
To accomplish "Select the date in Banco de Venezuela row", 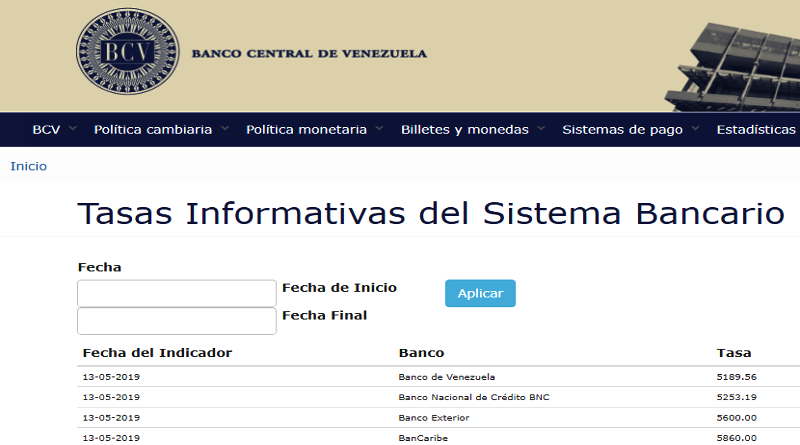I will click(x=111, y=377).
